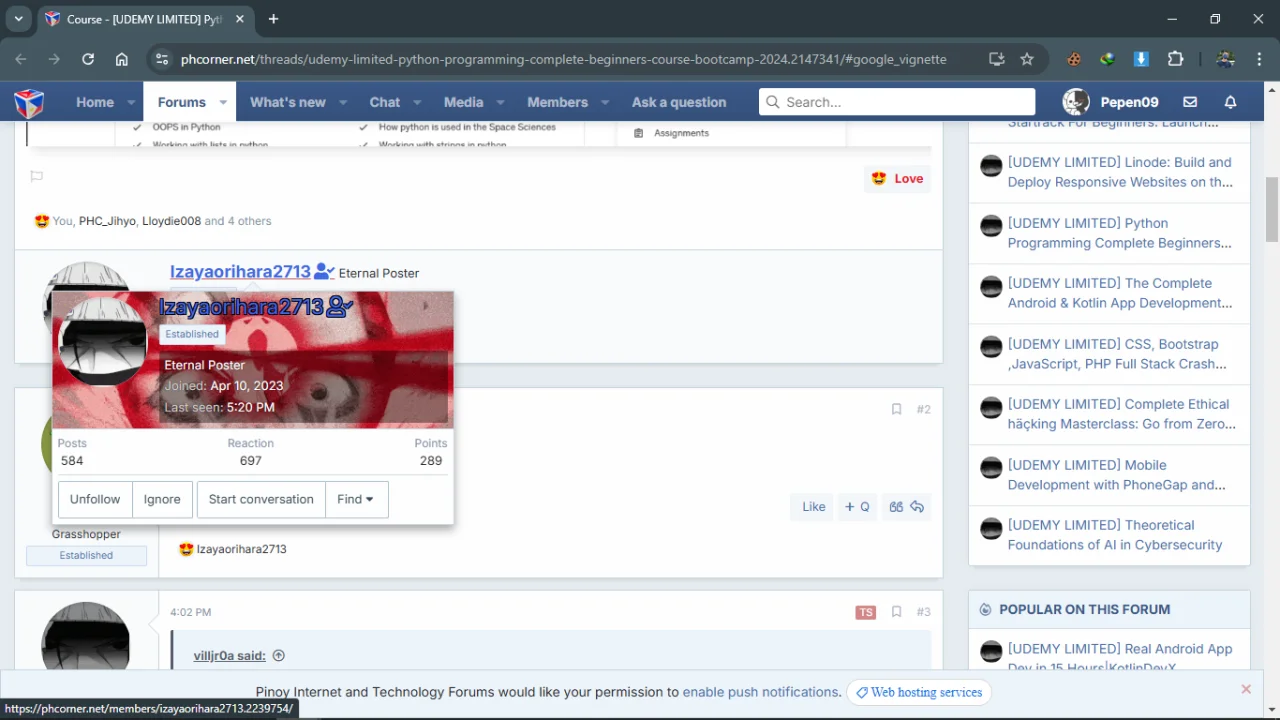The image size is (1280, 720).
Task: Click the PHCorner site logo
Action: (x=29, y=102)
